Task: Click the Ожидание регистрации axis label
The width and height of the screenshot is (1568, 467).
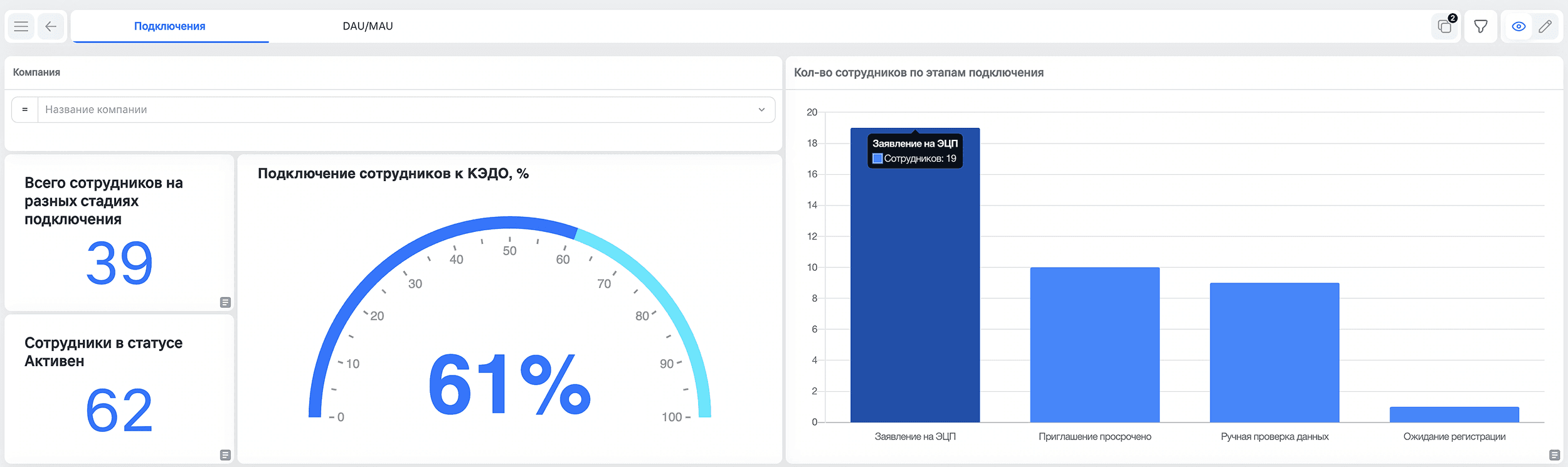Action: [x=1454, y=436]
